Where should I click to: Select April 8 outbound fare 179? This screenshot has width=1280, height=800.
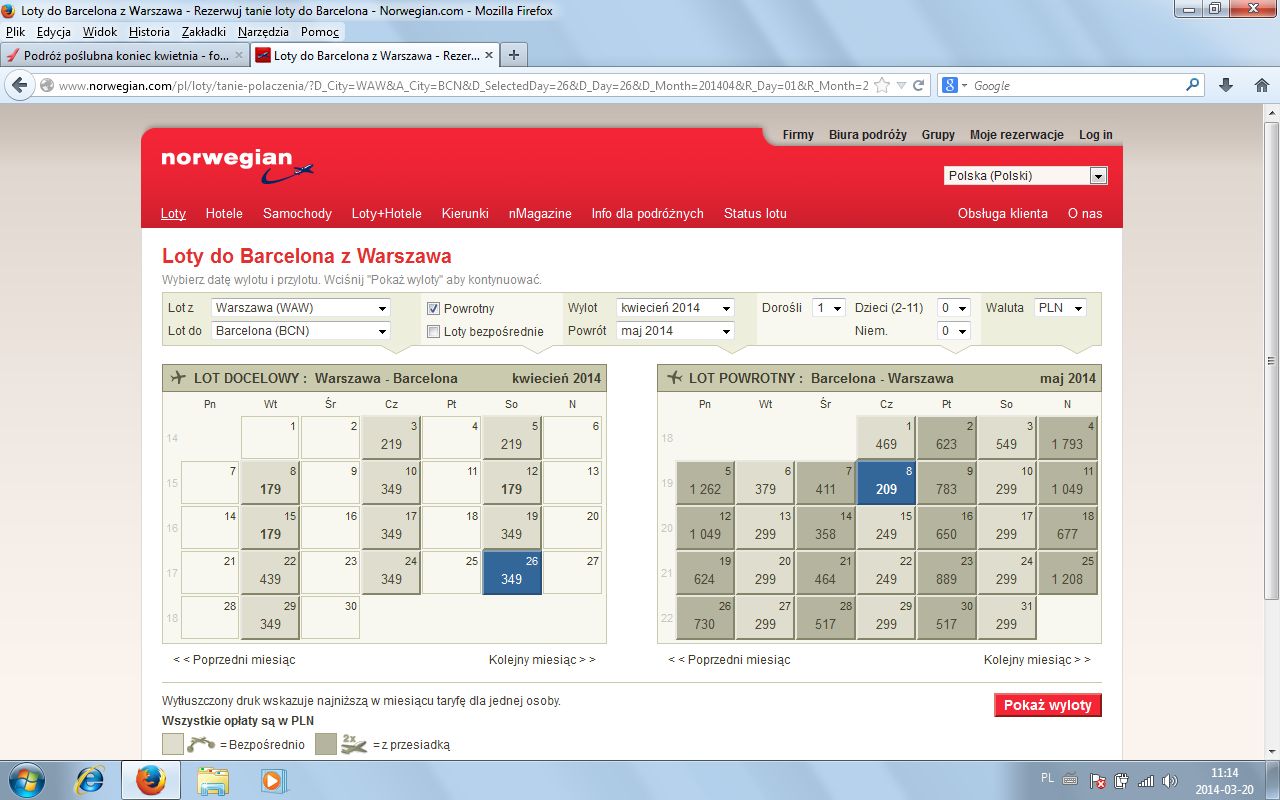pos(271,481)
